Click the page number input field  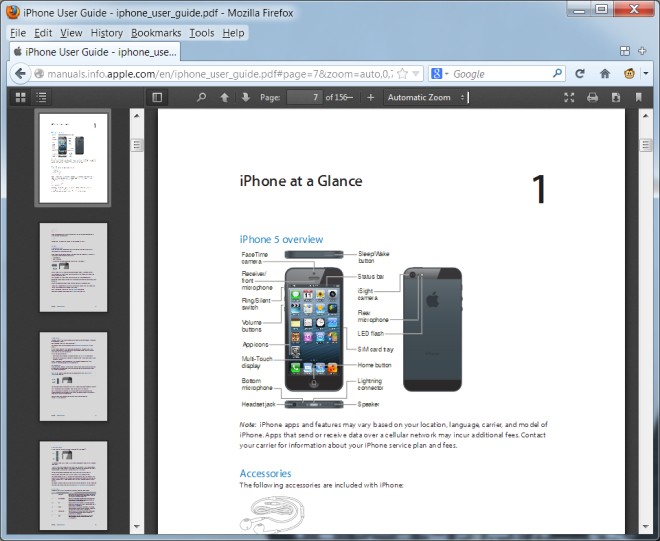pos(304,97)
